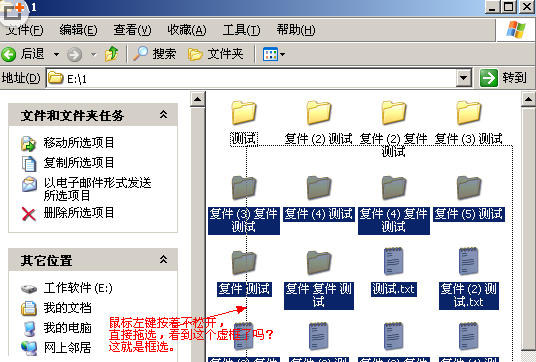Toggle the Folders (文件夹) pane
Screen dimensions: 536x362
pos(215,54)
